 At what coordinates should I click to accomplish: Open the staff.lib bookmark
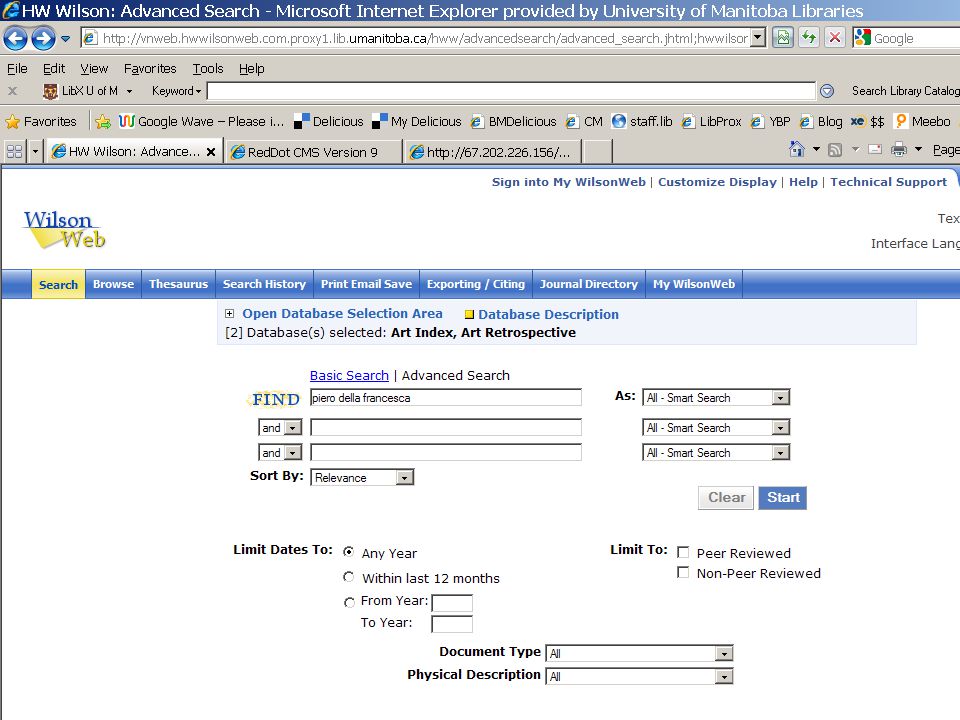[x=642, y=121]
